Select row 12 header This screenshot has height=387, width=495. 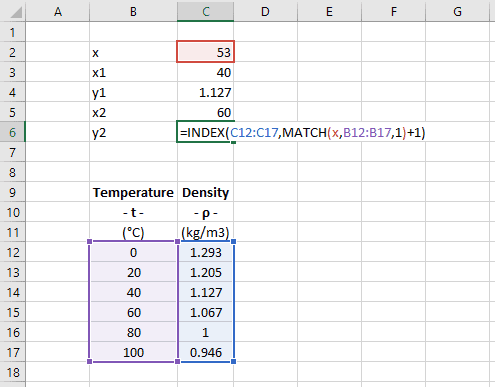pos(12,252)
